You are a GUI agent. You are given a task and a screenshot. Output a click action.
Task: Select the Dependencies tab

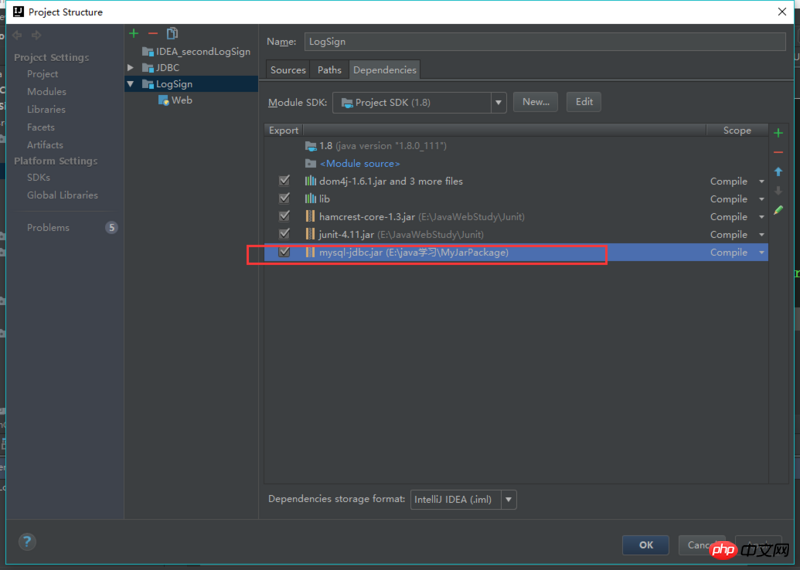[385, 70]
